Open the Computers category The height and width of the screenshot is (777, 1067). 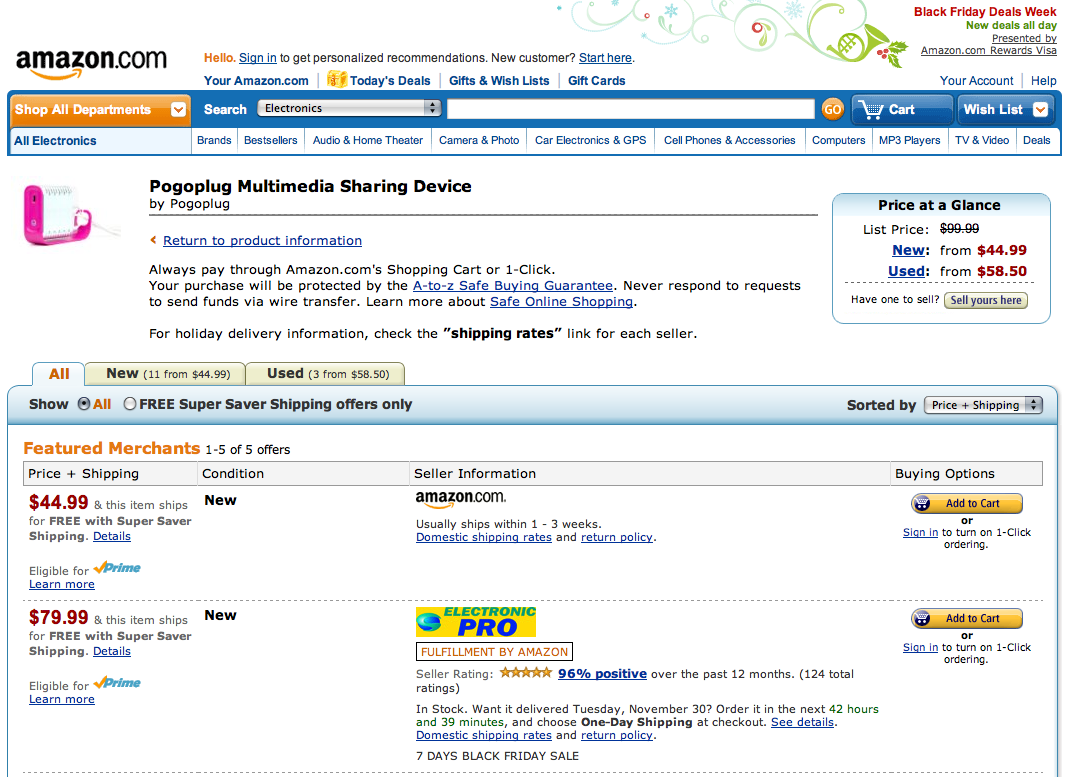click(x=838, y=140)
